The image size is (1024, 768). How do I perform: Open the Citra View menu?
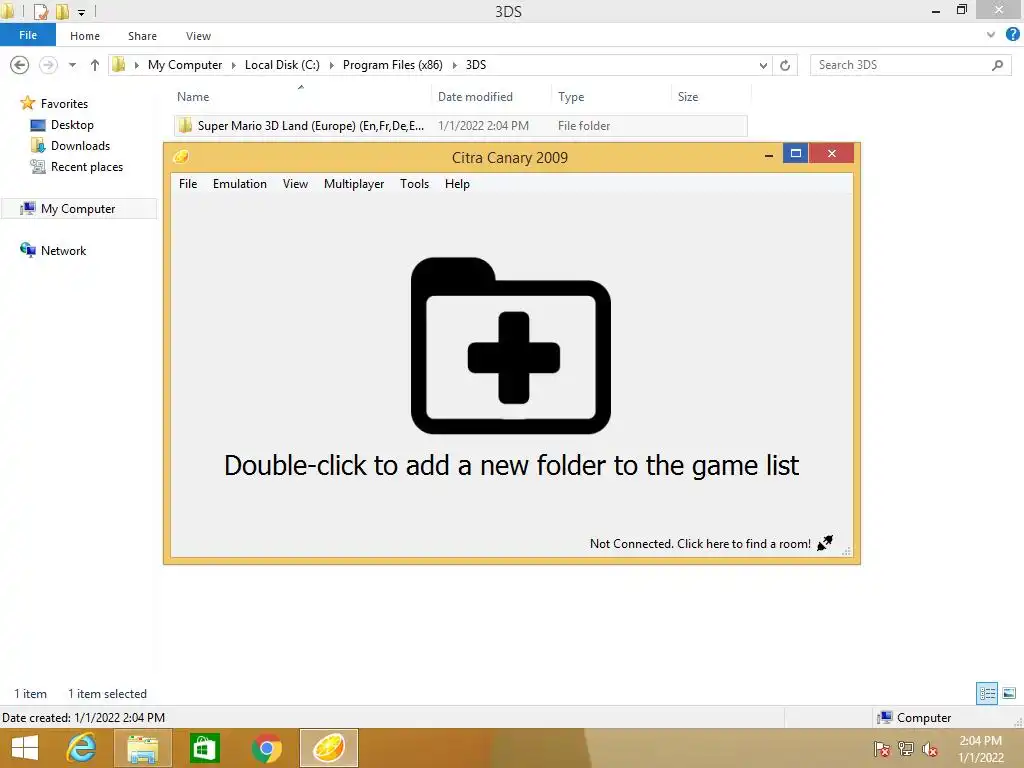295,184
